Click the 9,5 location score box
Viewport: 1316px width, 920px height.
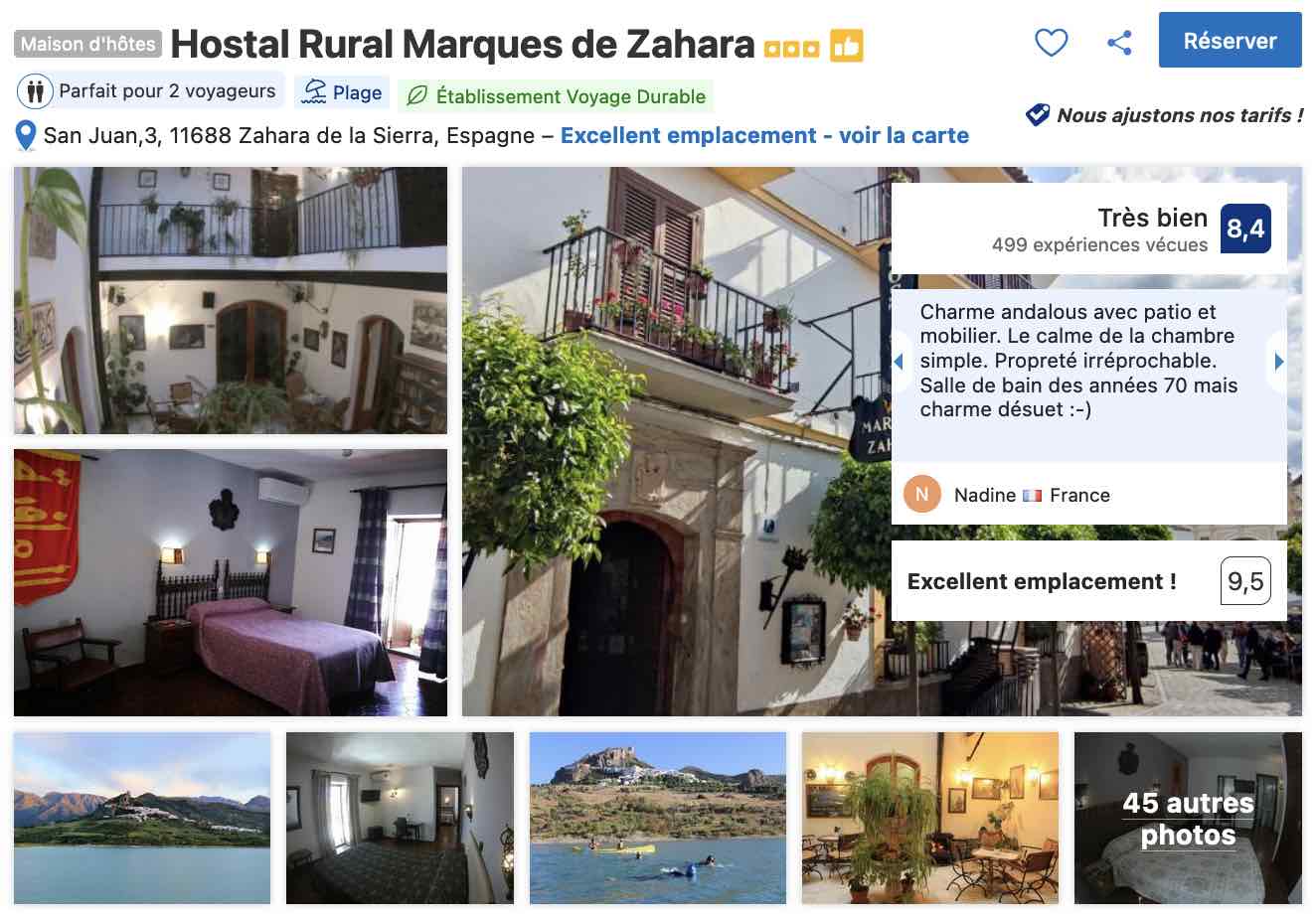click(1245, 581)
